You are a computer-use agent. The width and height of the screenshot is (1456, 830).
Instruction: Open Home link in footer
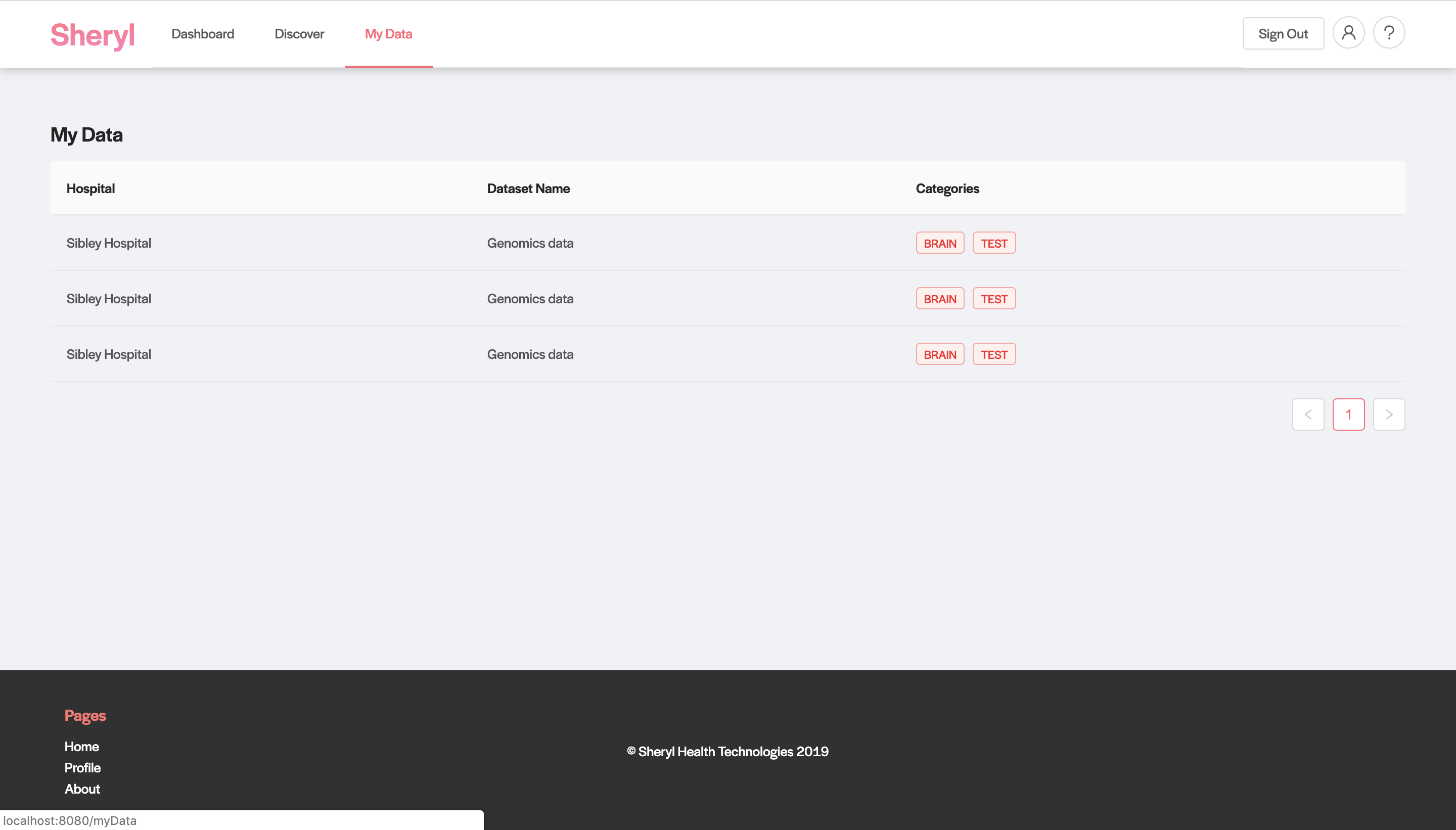click(x=81, y=746)
